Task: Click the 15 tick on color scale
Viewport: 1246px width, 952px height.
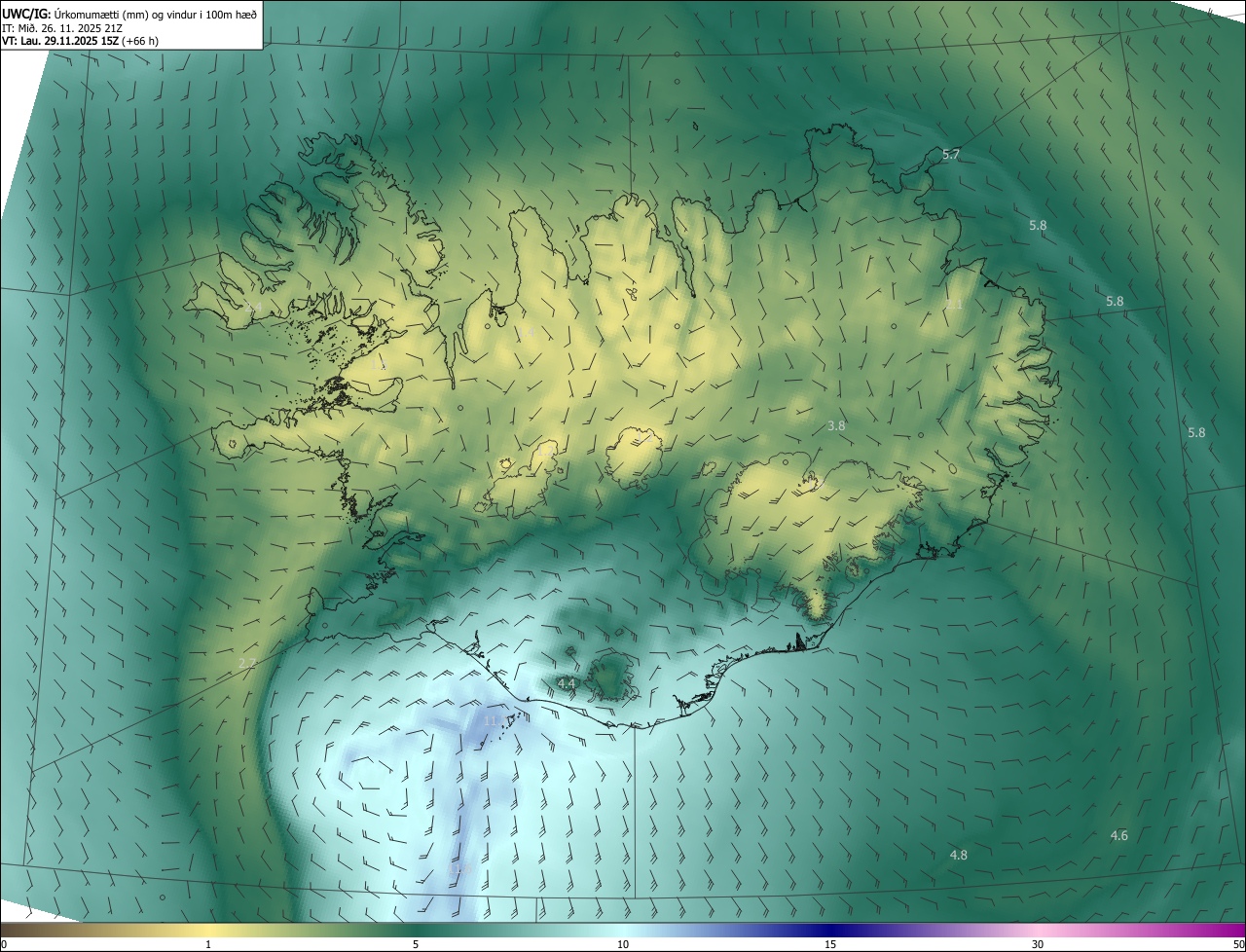Action: [x=830, y=944]
